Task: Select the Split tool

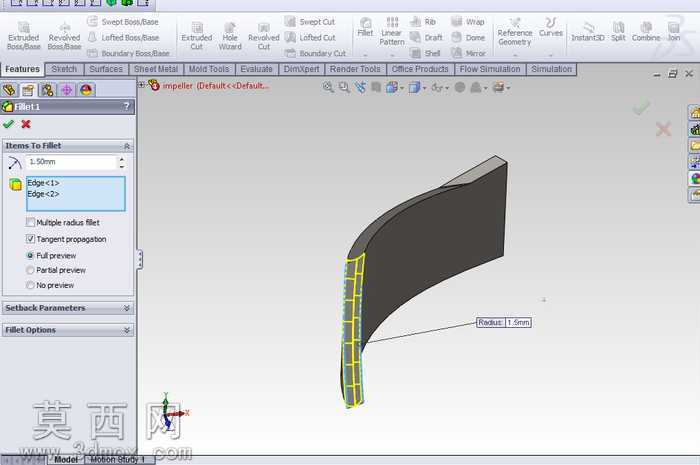Action: (618, 31)
